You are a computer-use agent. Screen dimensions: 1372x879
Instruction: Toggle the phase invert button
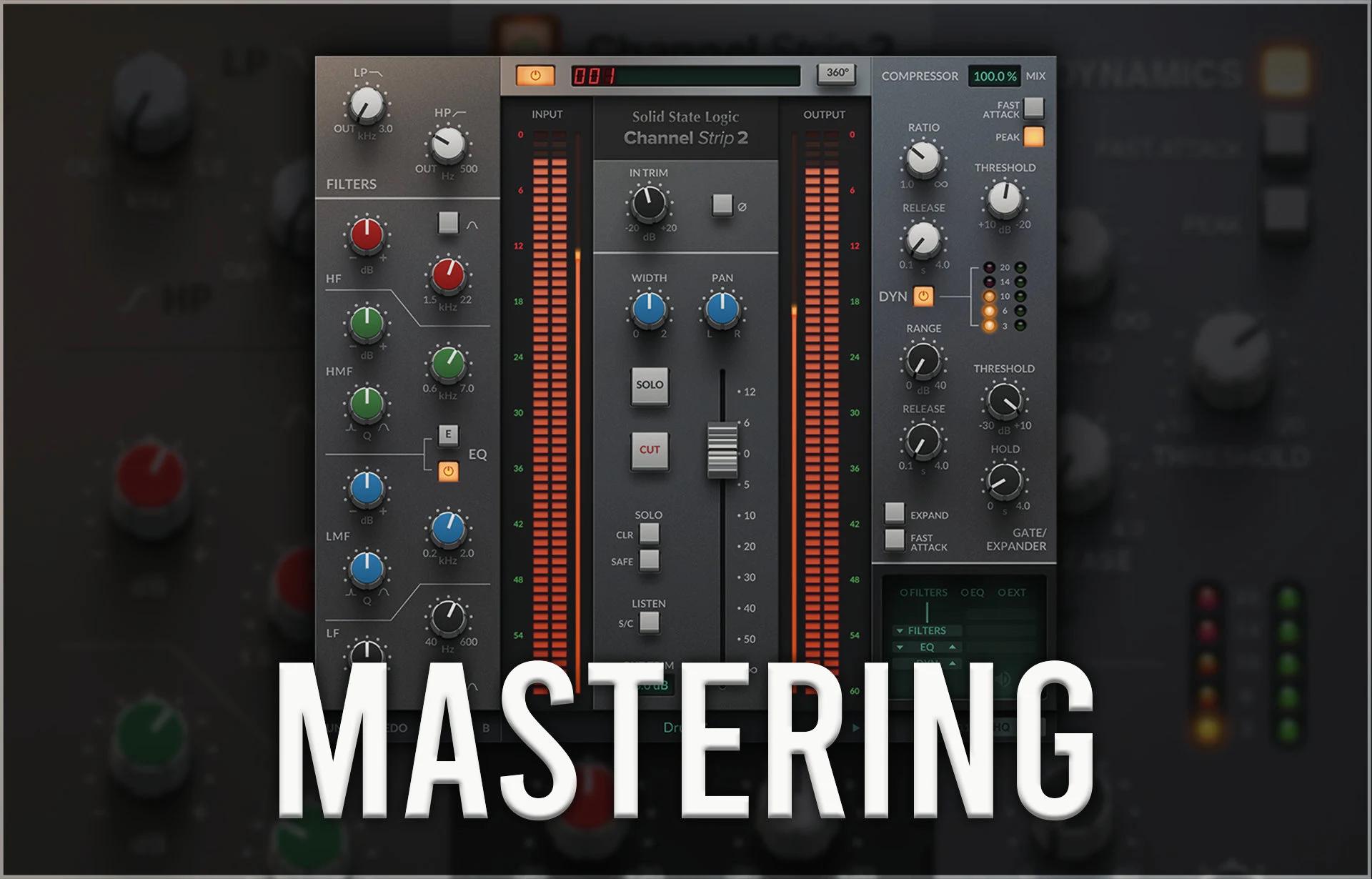click(x=722, y=205)
